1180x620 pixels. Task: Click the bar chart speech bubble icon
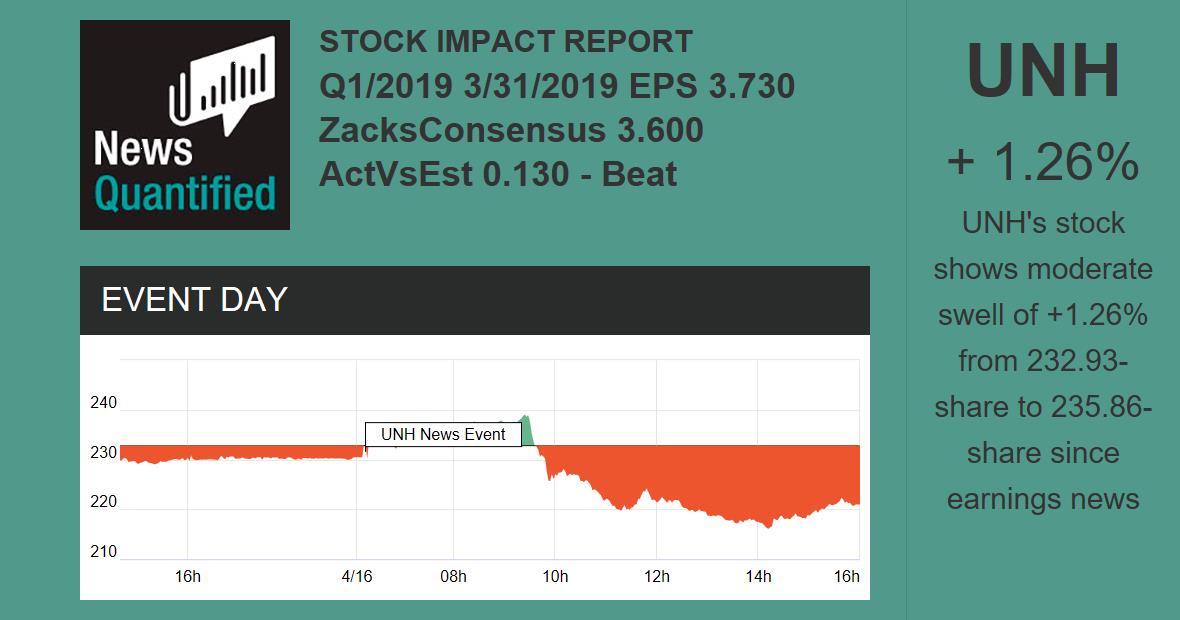click(x=223, y=82)
